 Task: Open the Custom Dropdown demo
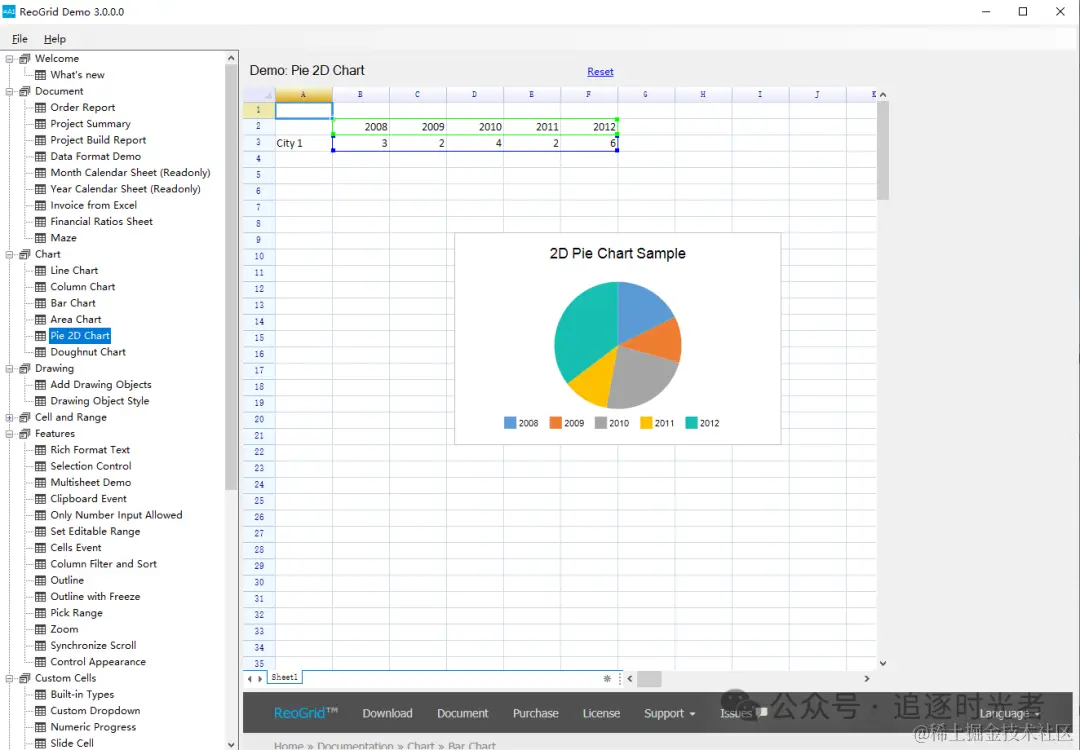point(95,711)
